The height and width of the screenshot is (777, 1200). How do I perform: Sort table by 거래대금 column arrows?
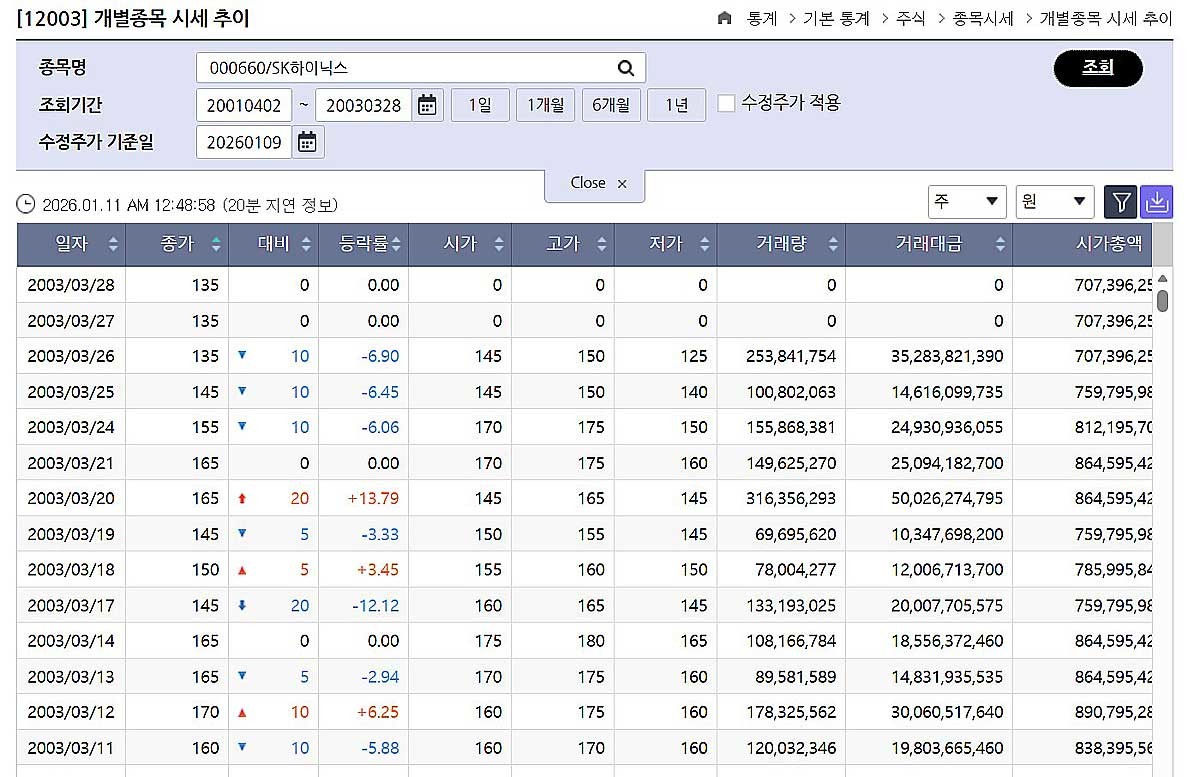[999, 244]
